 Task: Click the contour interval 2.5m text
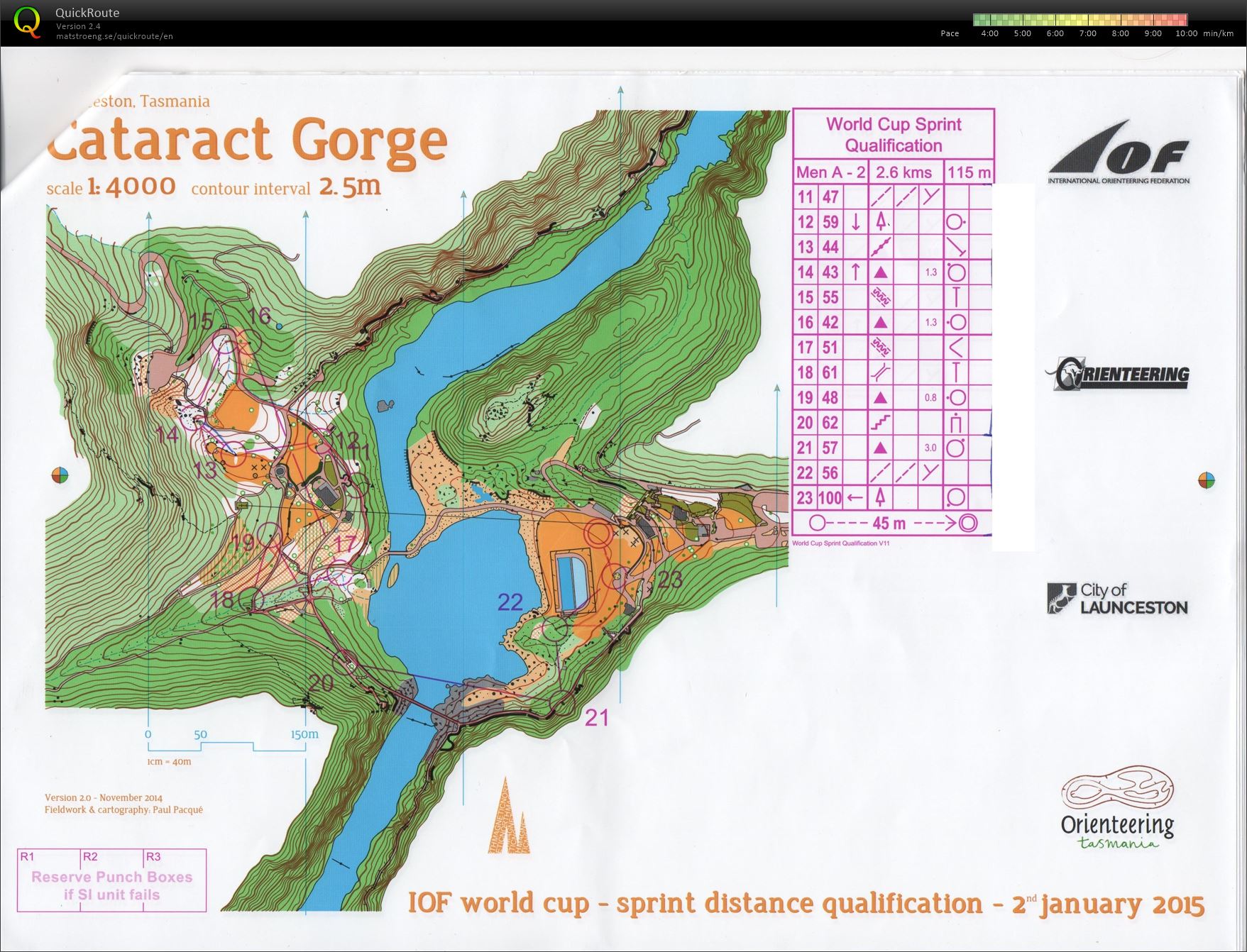[x=286, y=187]
